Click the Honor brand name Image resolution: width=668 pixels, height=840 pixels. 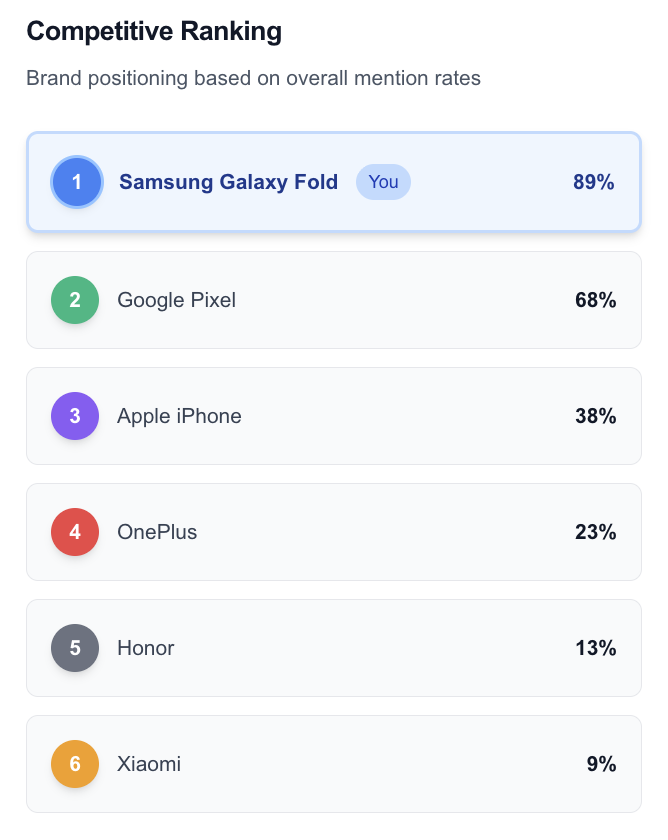(x=146, y=648)
